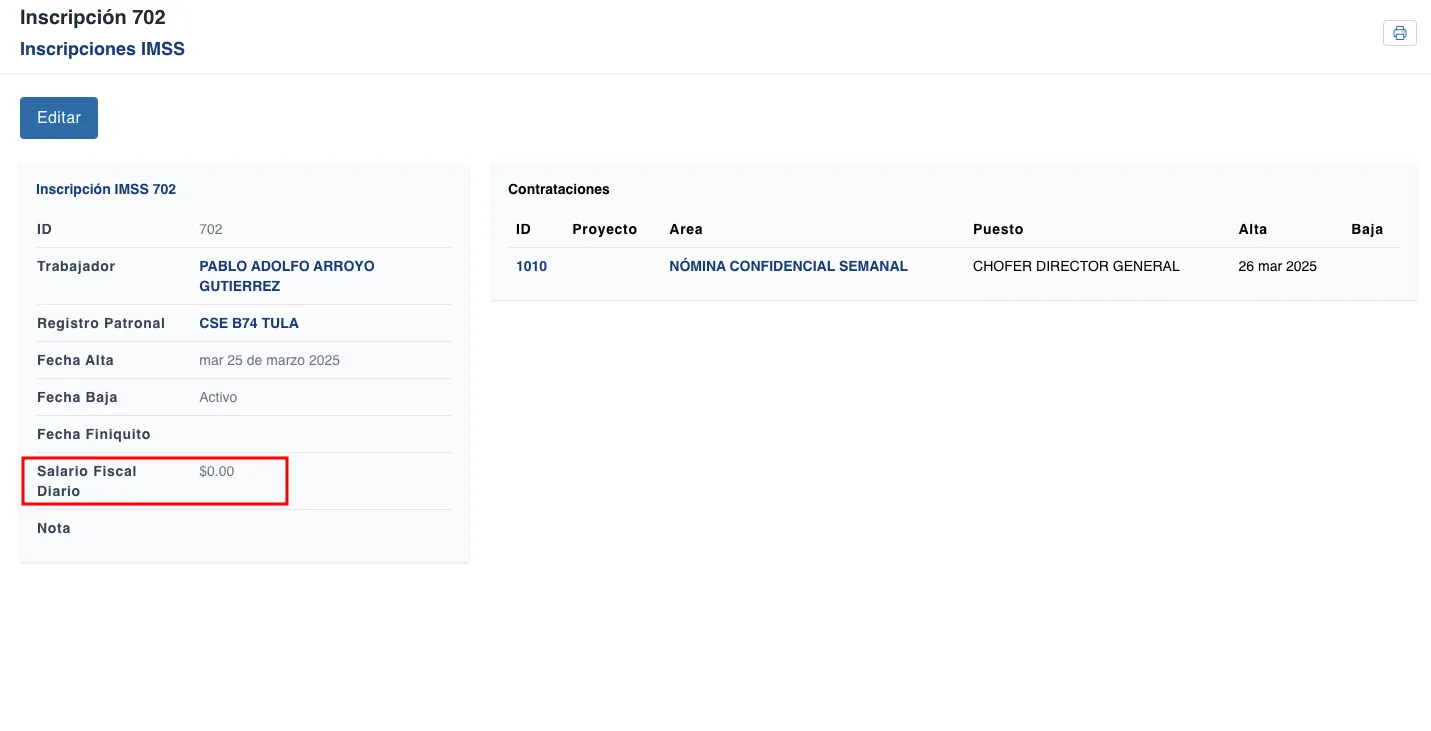Open the Inscripciones IMSS breadcrumb link

[x=102, y=49]
